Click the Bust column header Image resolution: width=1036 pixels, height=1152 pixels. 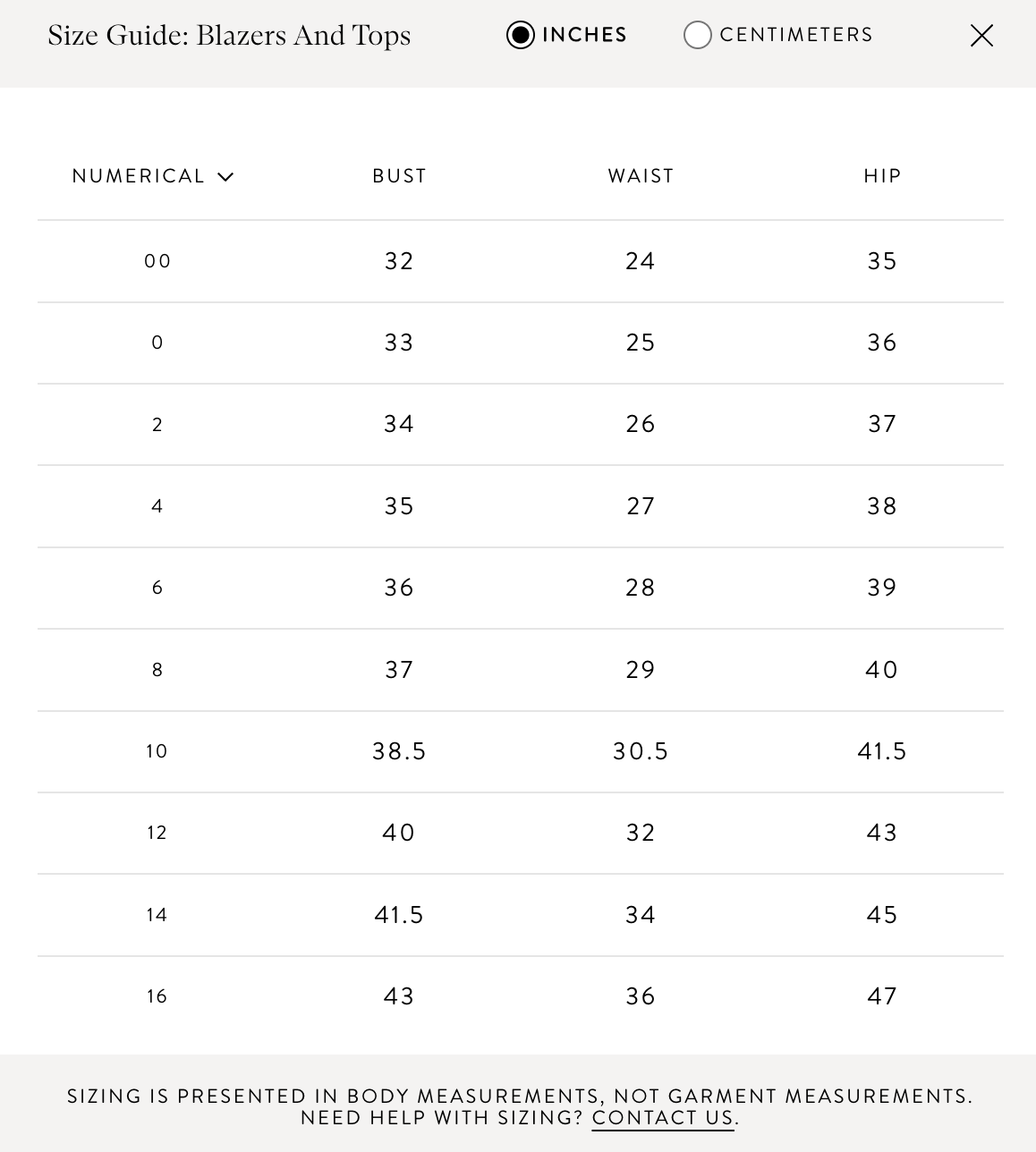tap(400, 176)
